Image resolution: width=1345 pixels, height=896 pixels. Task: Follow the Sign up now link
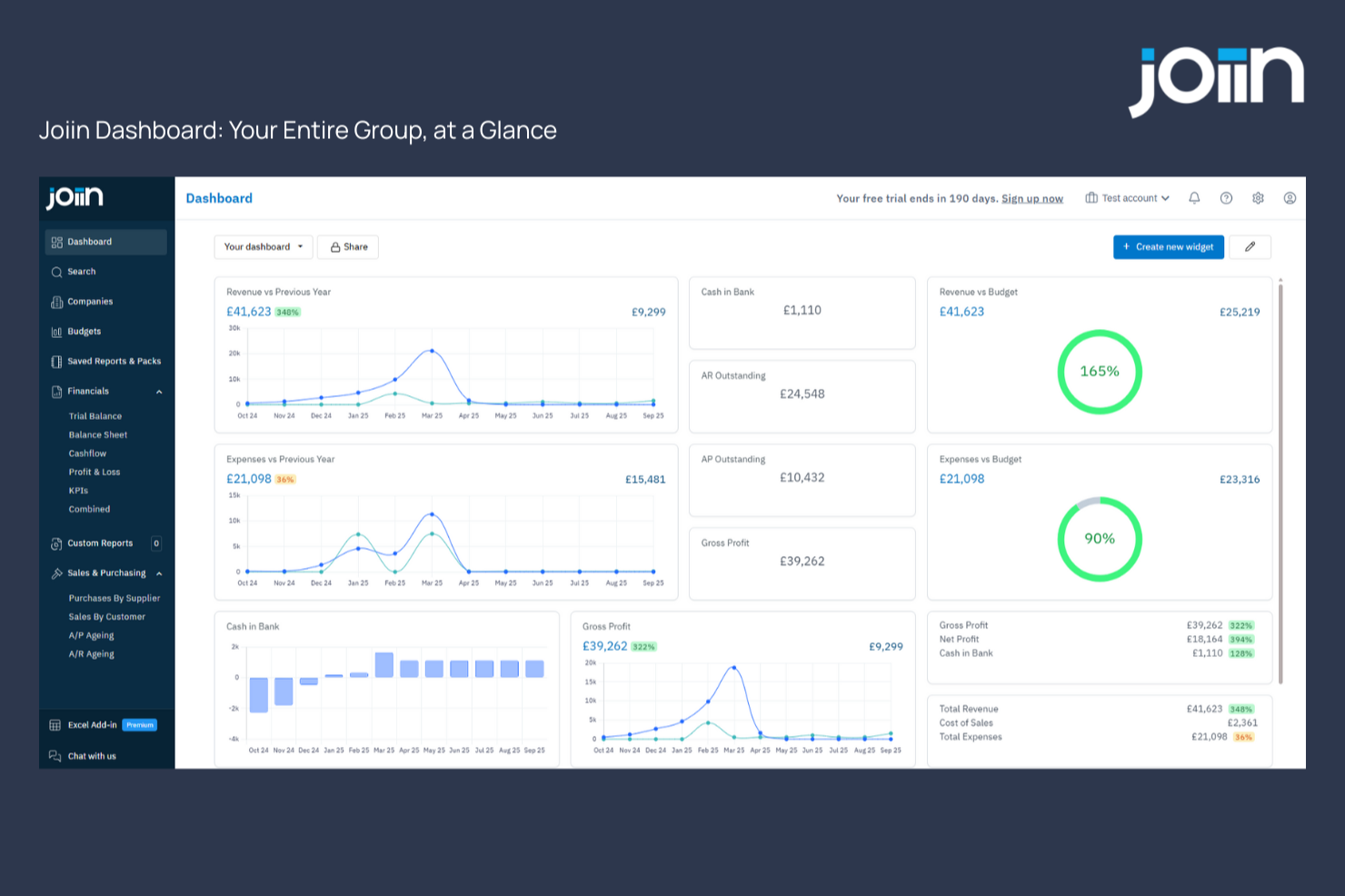coord(1032,198)
